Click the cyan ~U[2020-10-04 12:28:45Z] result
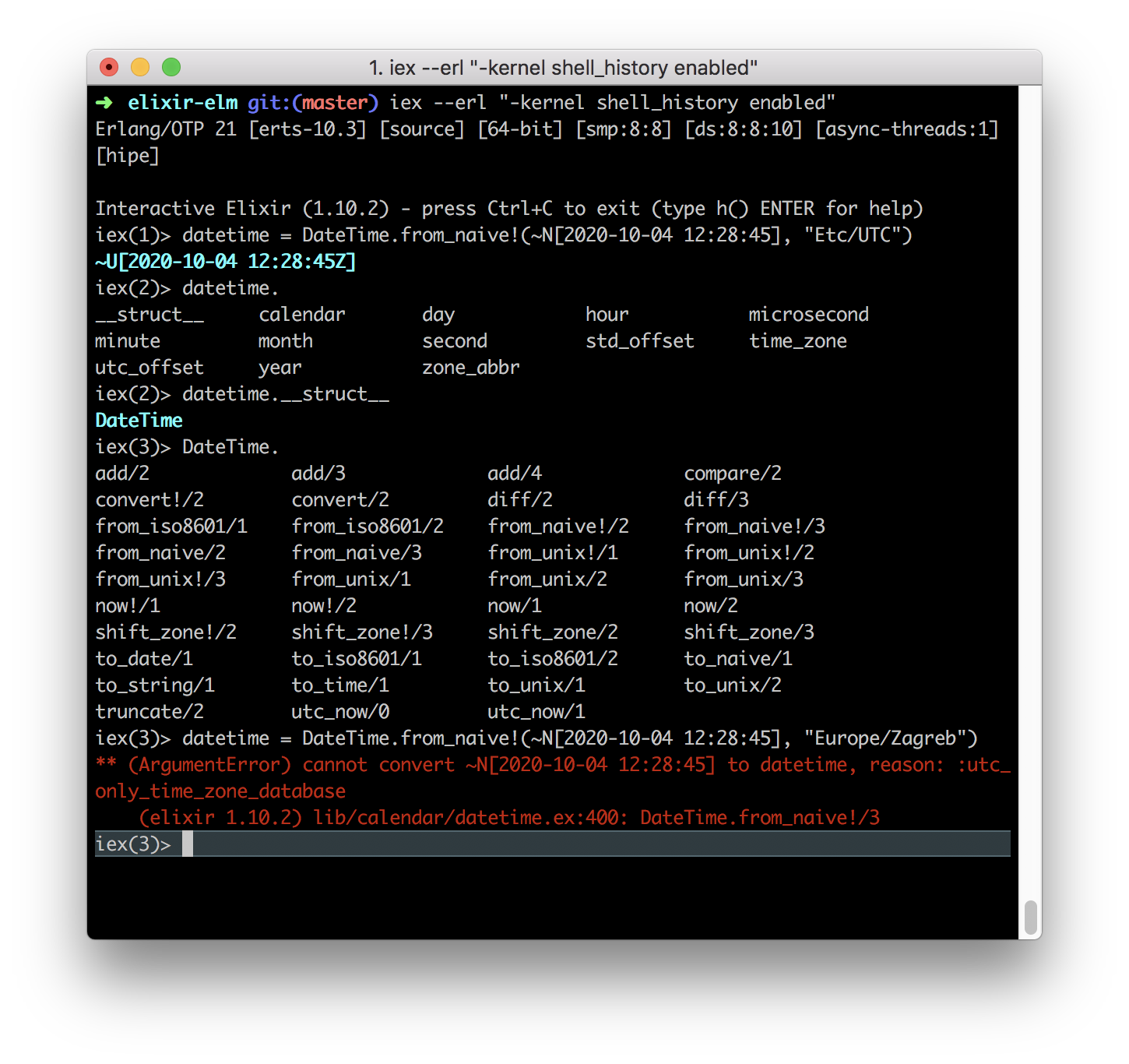This screenshot has width=1129, height=1064. [225, 262]
